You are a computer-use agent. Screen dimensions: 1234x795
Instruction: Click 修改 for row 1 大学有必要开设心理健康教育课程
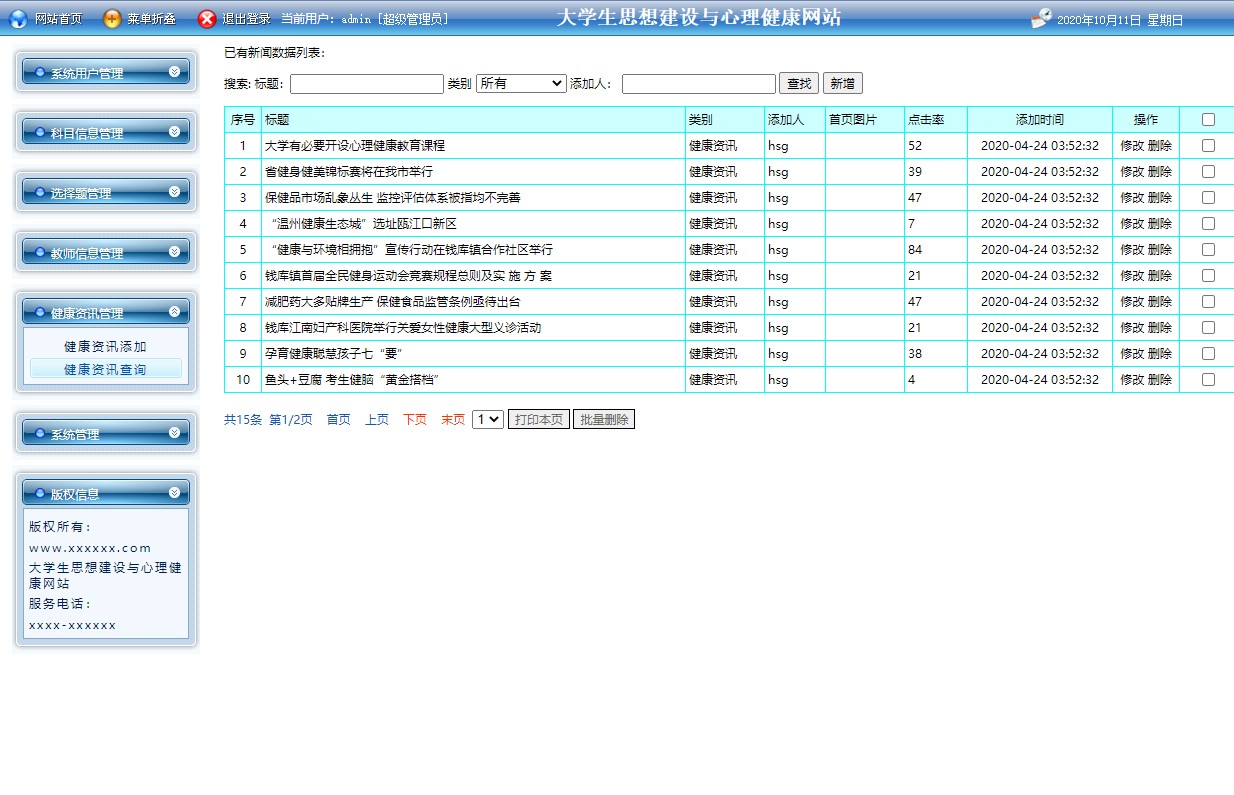(x=1132, y=145)
